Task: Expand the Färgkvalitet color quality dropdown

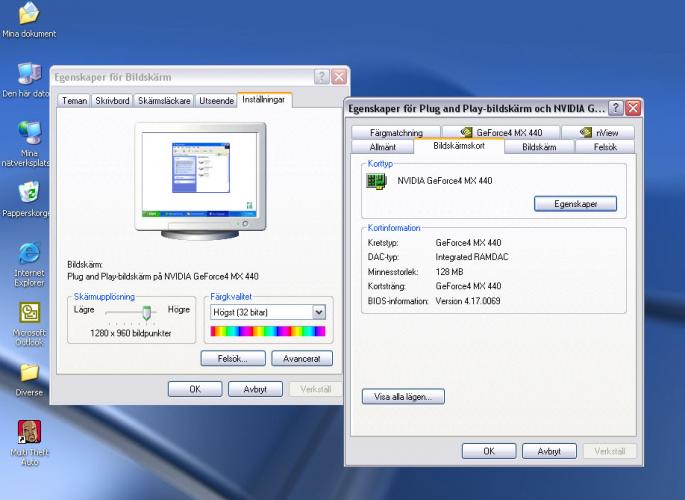Action: pos(319,312)
